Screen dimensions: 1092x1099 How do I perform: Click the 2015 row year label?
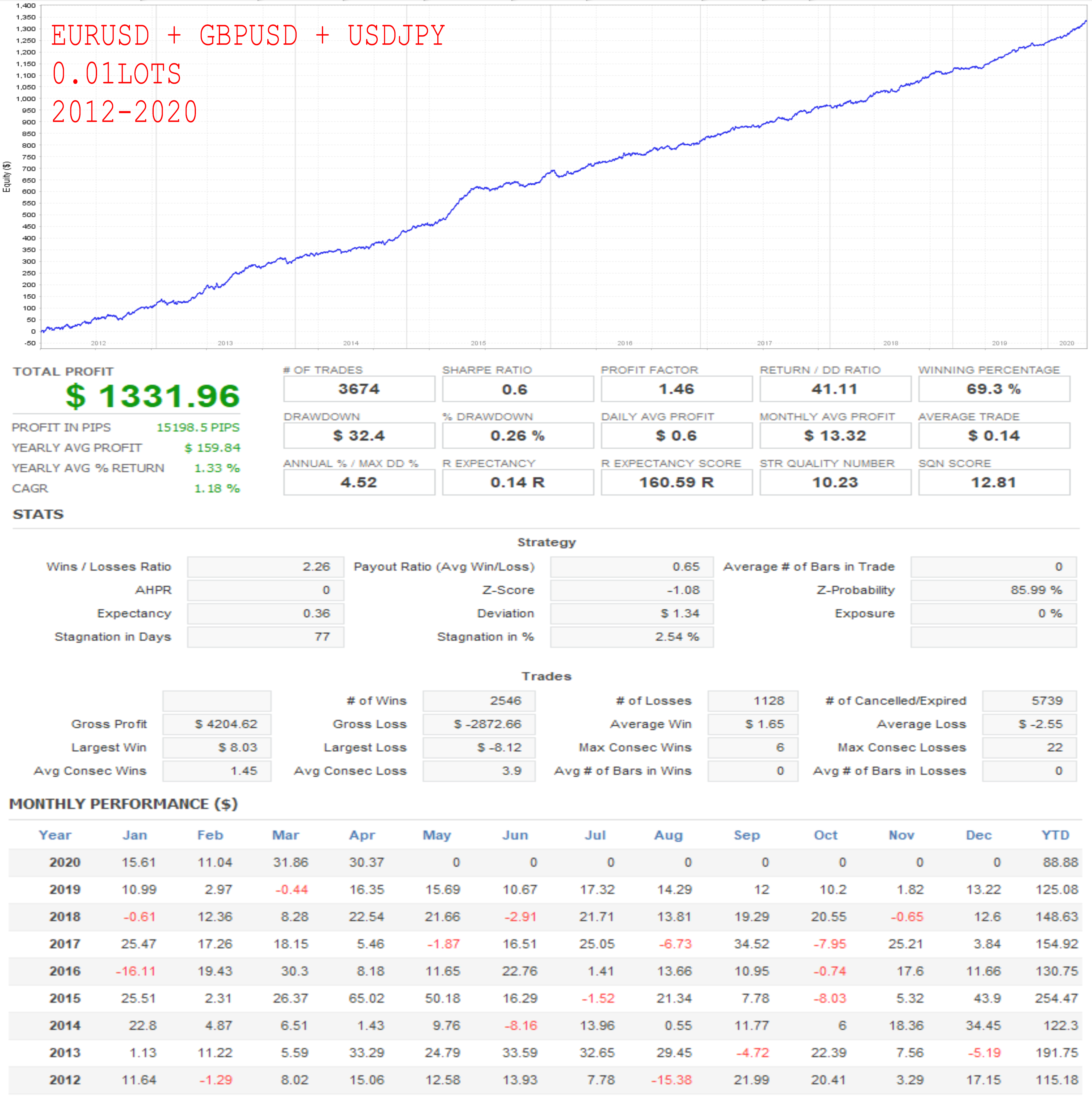point(65,998)
